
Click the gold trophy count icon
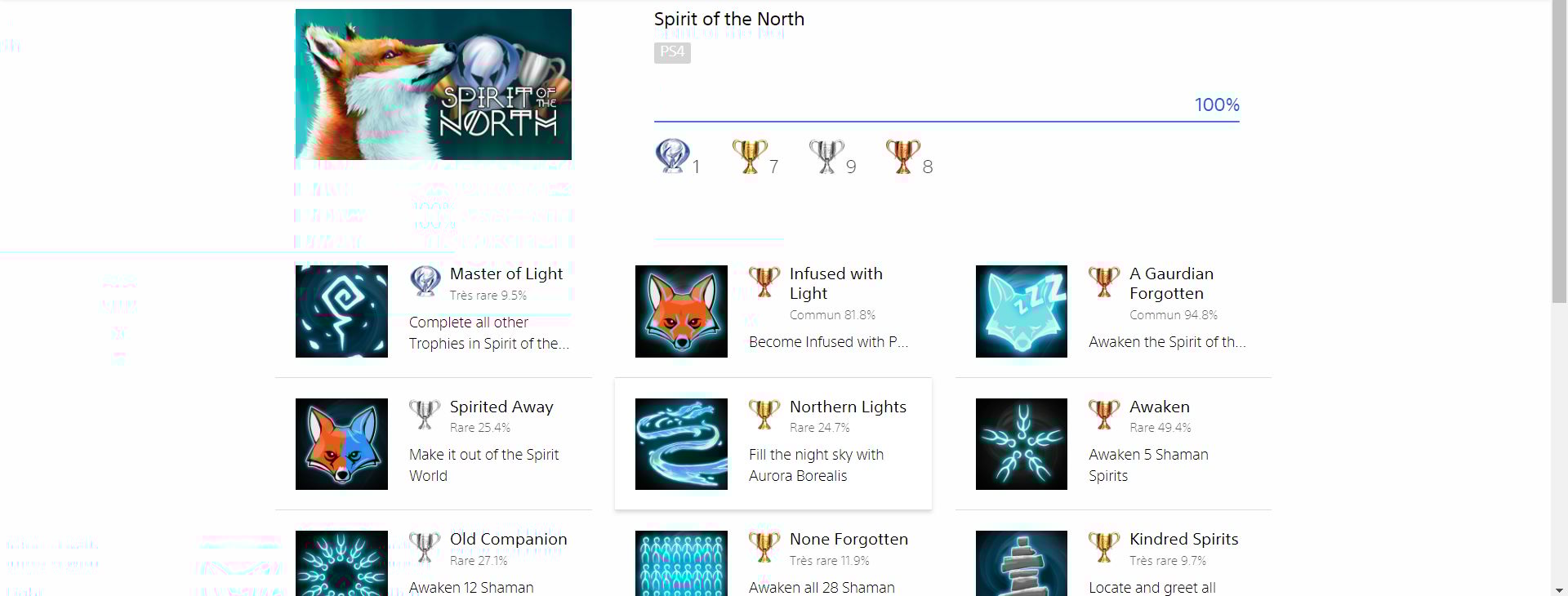pyautogui.click(x=749, y=156)
